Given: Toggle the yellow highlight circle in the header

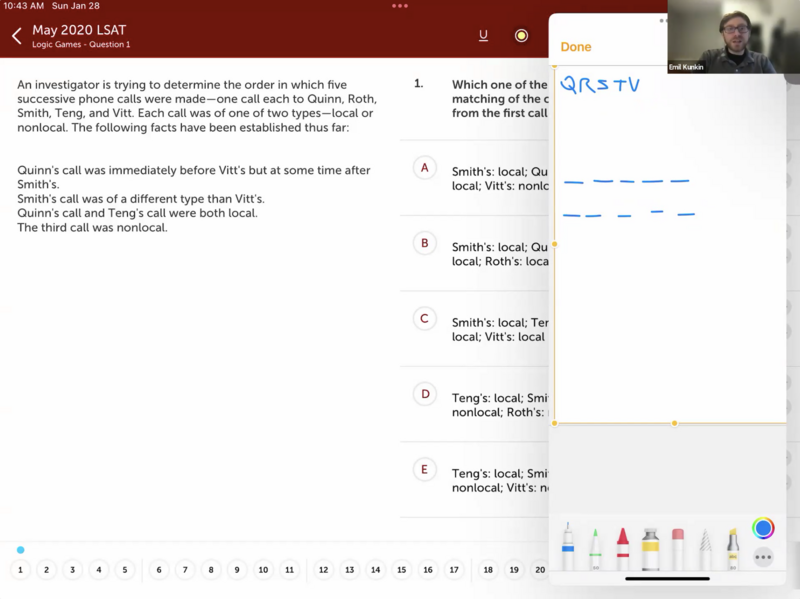Looking at the screenshot, I should point(521,36).
